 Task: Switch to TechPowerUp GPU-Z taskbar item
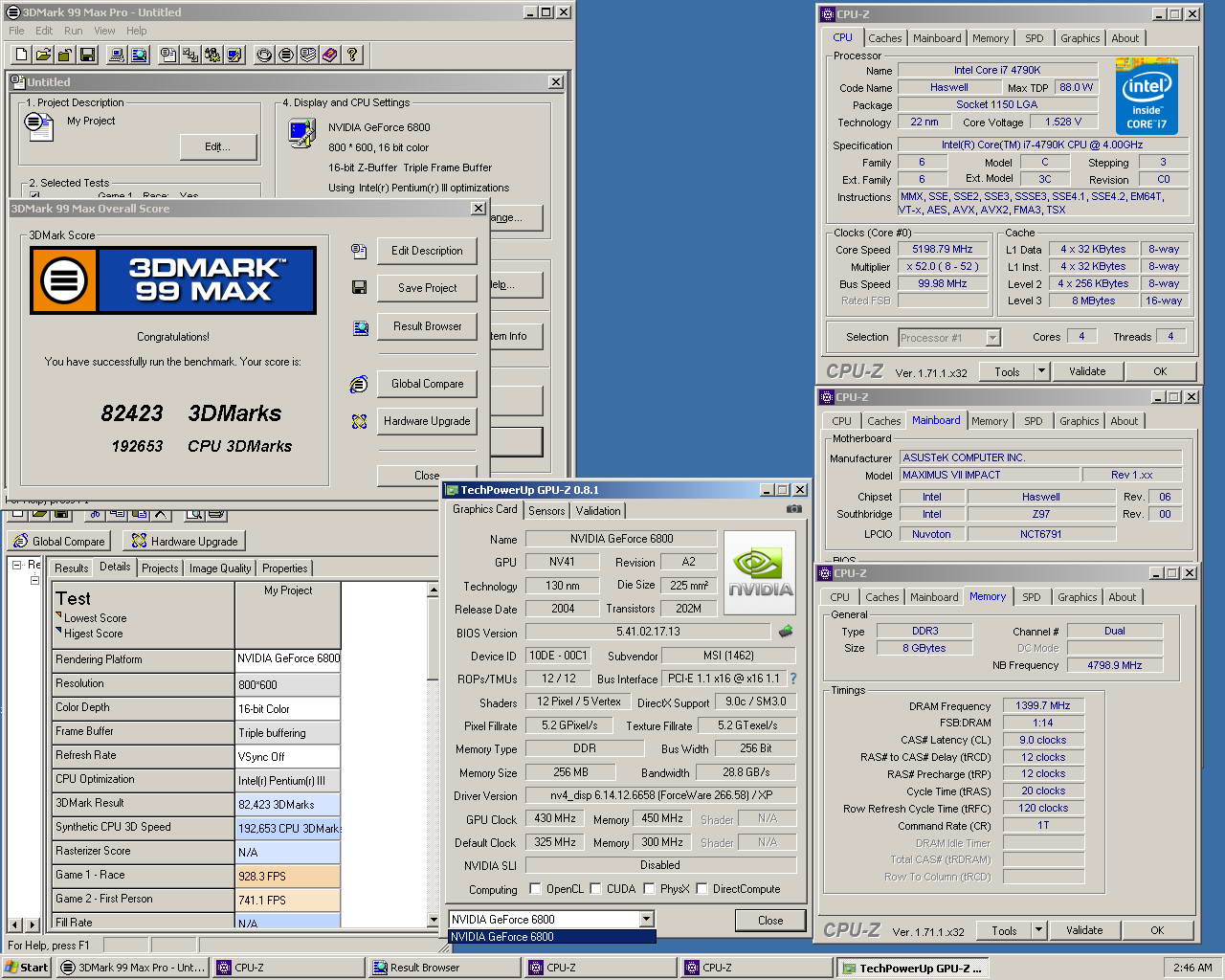912,968
